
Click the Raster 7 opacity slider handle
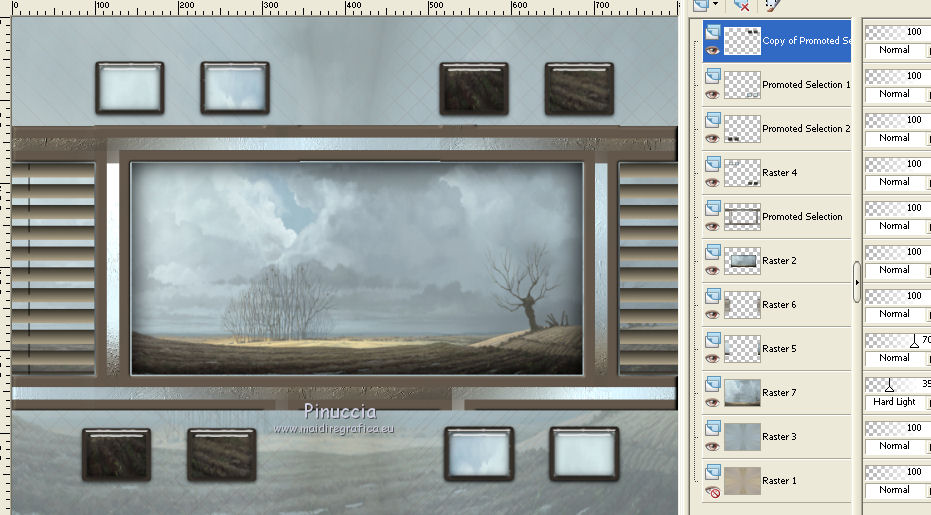(889, 386)
